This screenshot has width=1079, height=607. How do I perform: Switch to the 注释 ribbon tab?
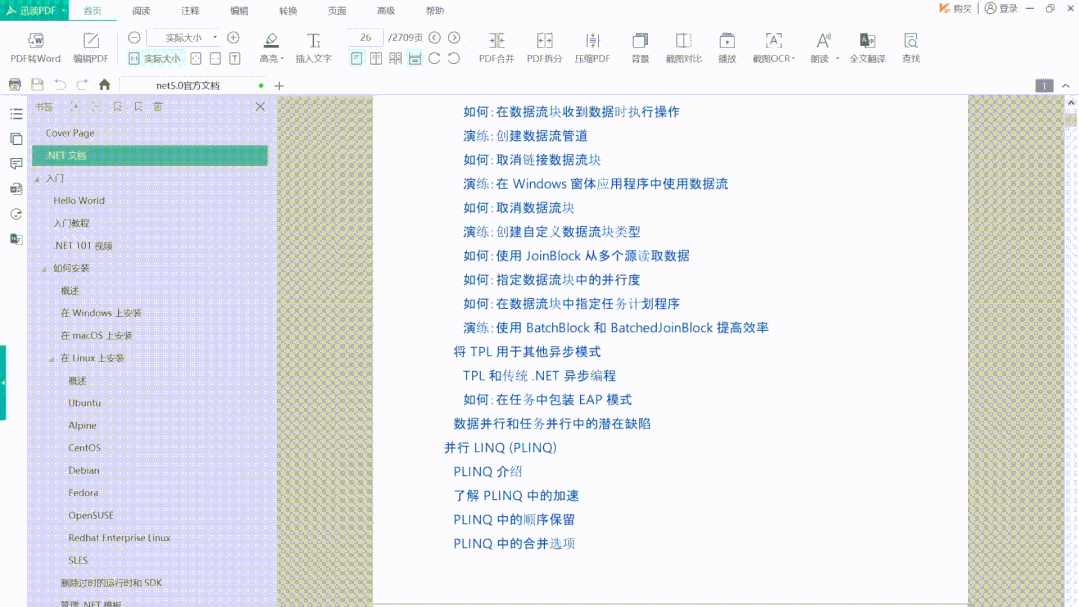point(190,10)
